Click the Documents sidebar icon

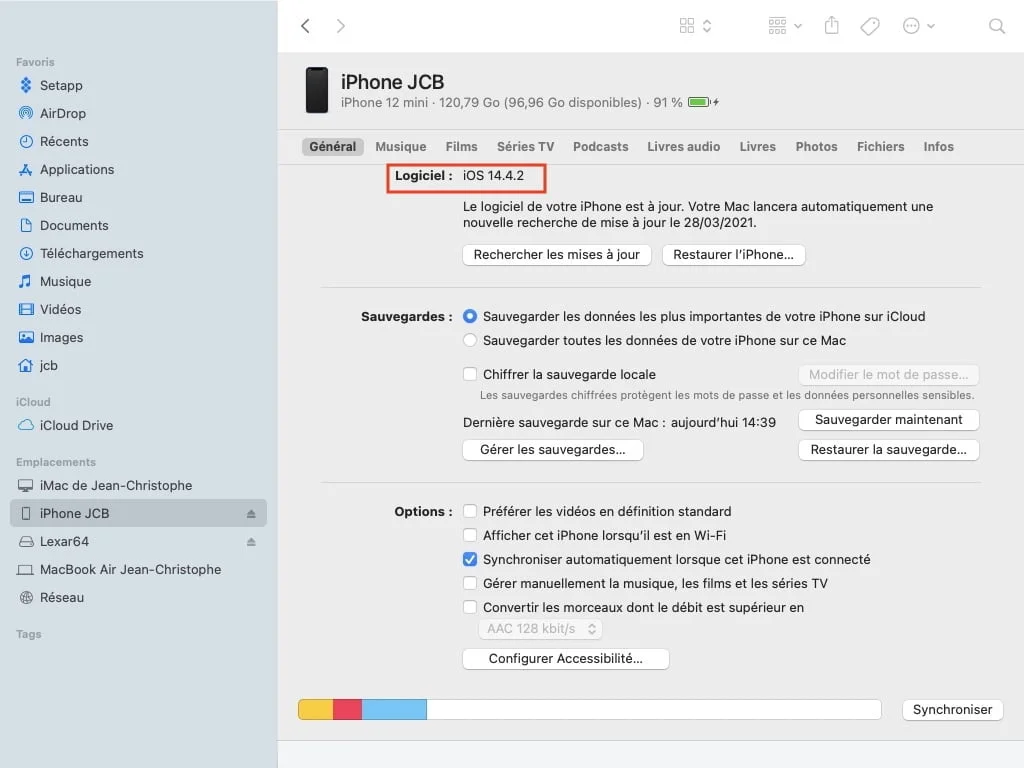(x=25, y=226)
